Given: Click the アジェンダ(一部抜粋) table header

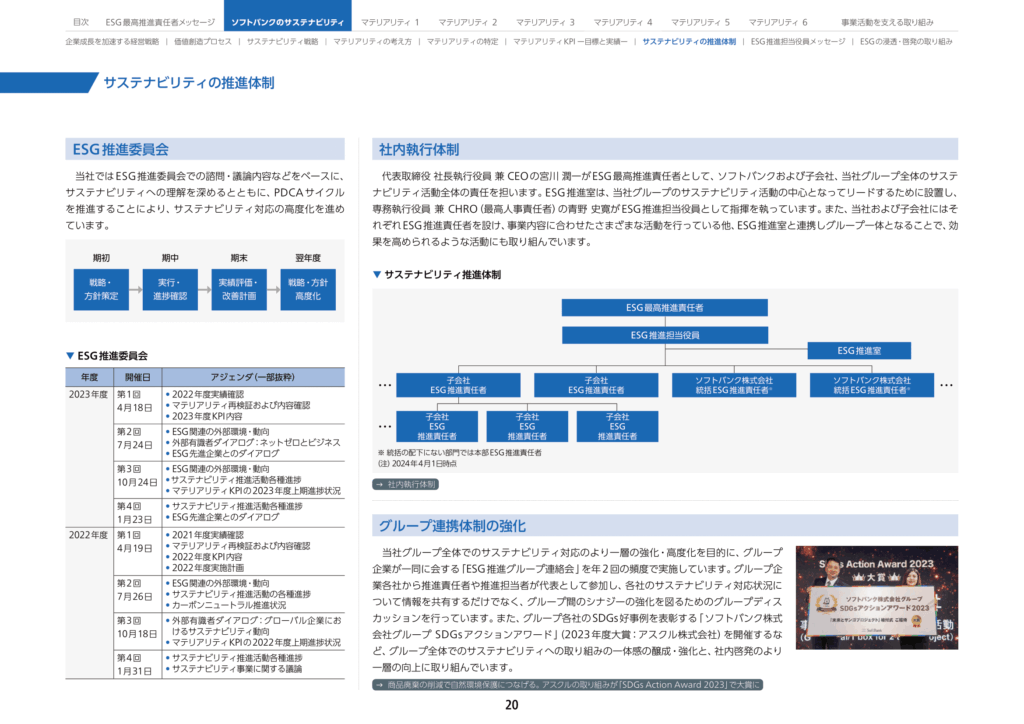Looking at the screenshot, I should (253, 377).
